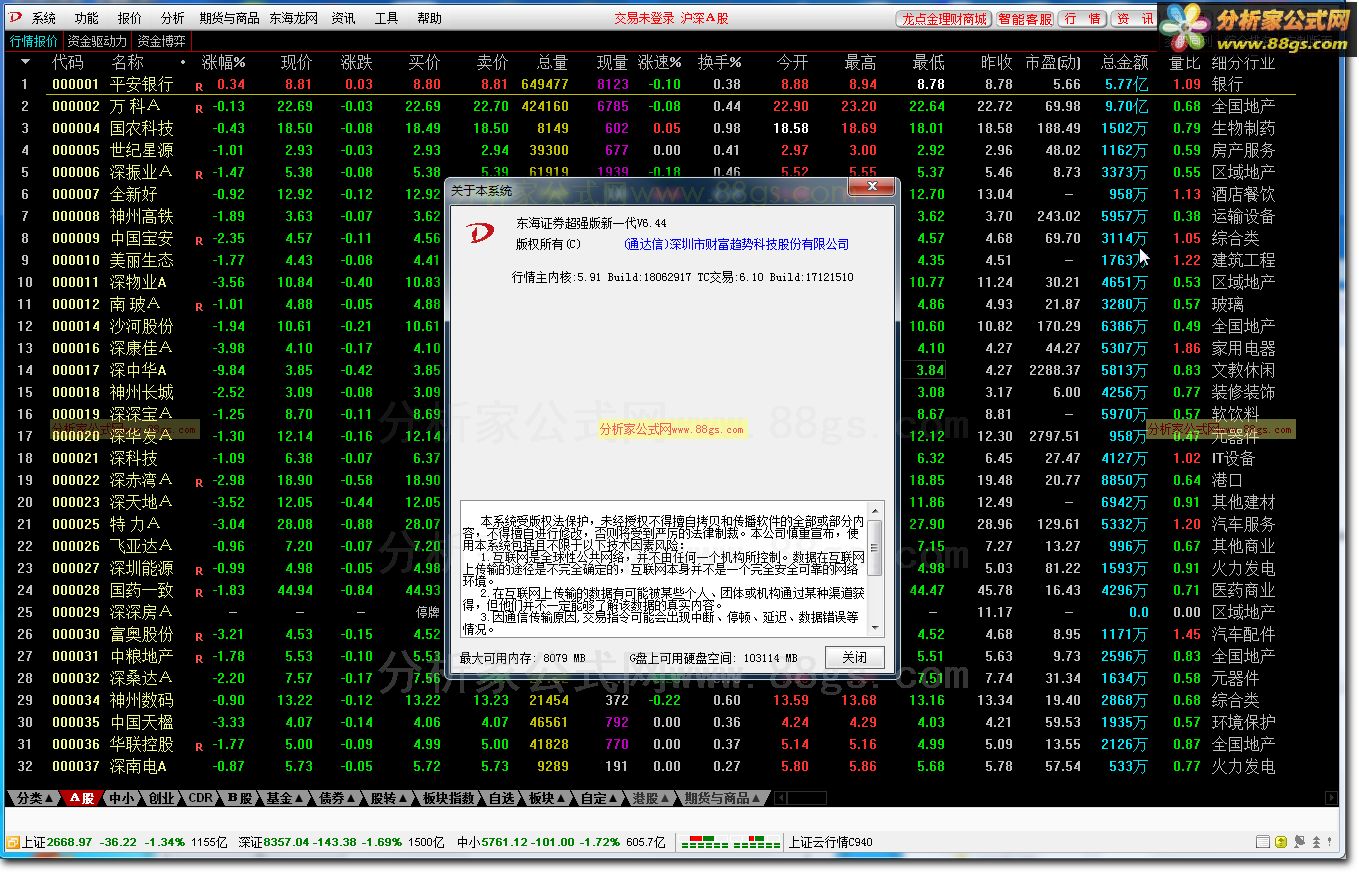Expand the 债券 bottom tab menu

click(x=337, y=798)
